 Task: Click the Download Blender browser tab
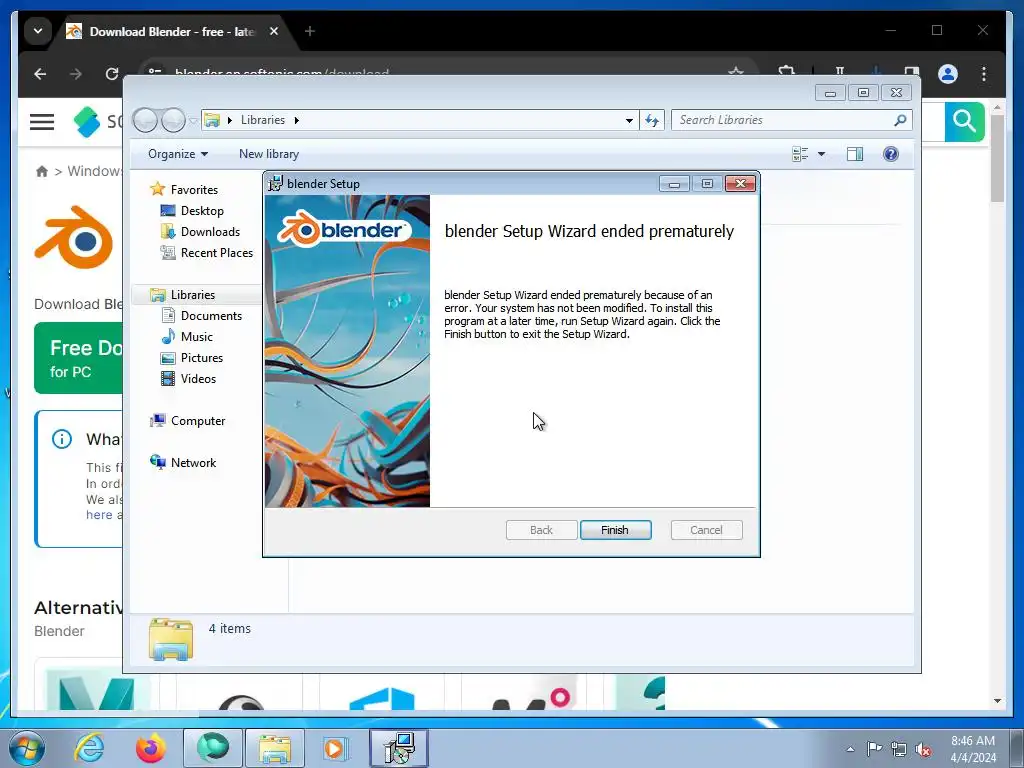[171, 31]
